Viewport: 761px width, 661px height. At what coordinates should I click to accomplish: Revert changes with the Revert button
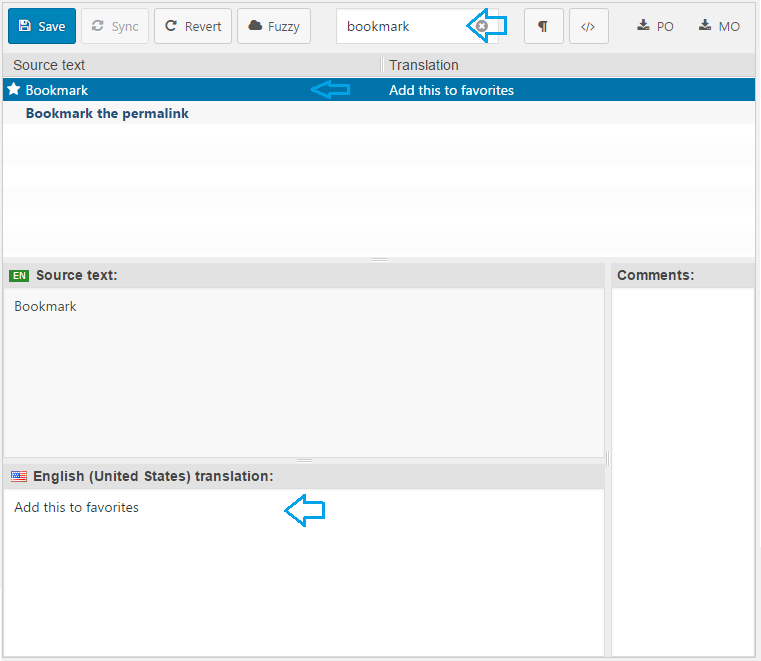(x=193, y=26)
